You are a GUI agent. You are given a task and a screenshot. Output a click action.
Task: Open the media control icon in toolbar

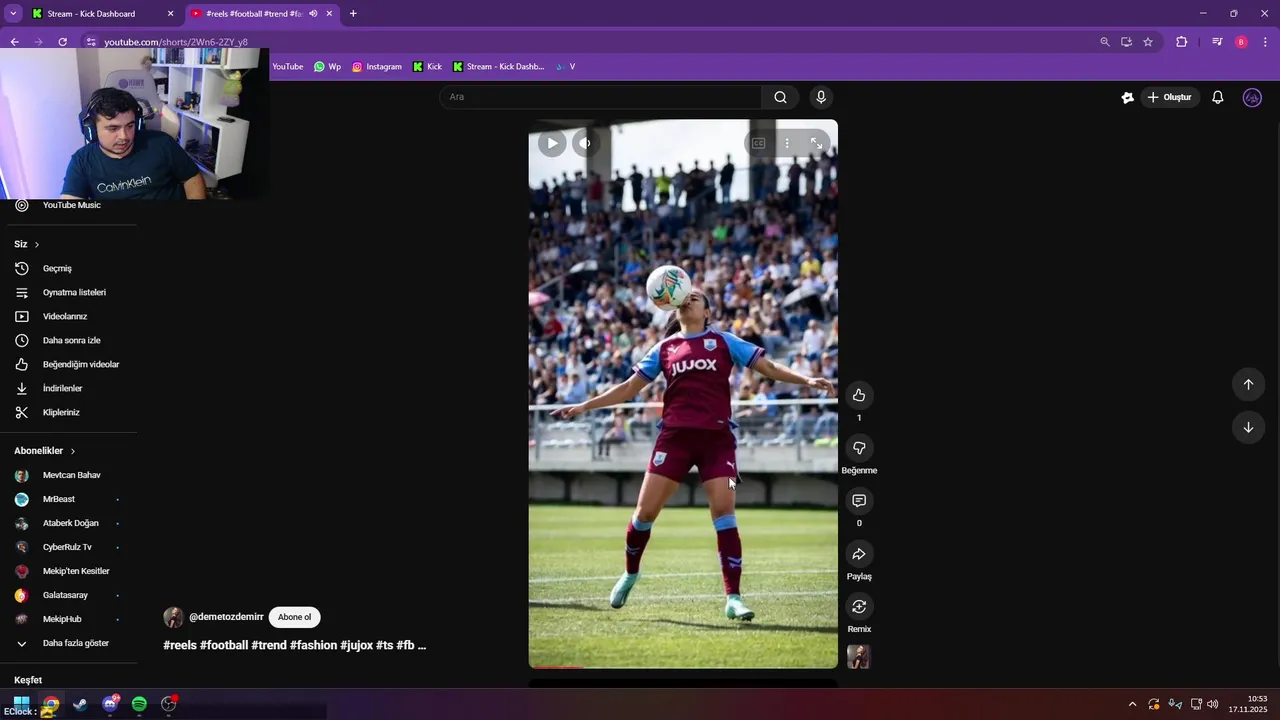[1217, 42]
